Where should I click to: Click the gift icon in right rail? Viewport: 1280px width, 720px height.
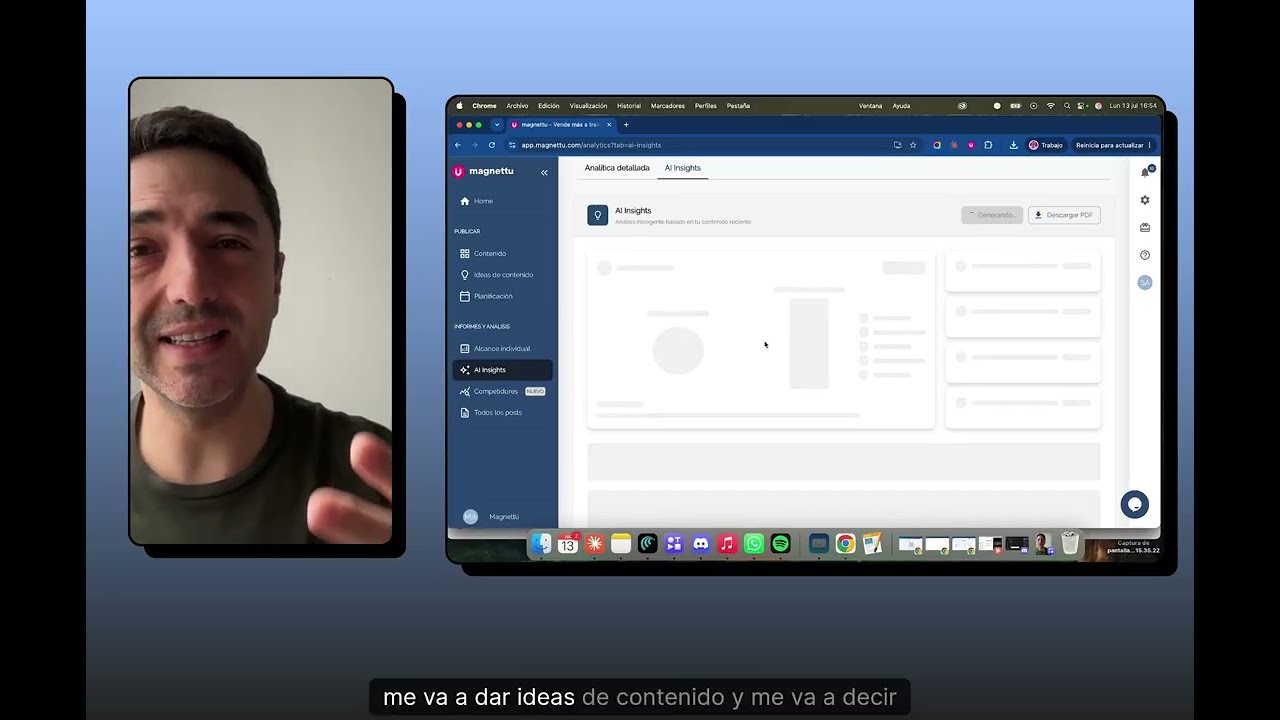[x=1145, y=227]
